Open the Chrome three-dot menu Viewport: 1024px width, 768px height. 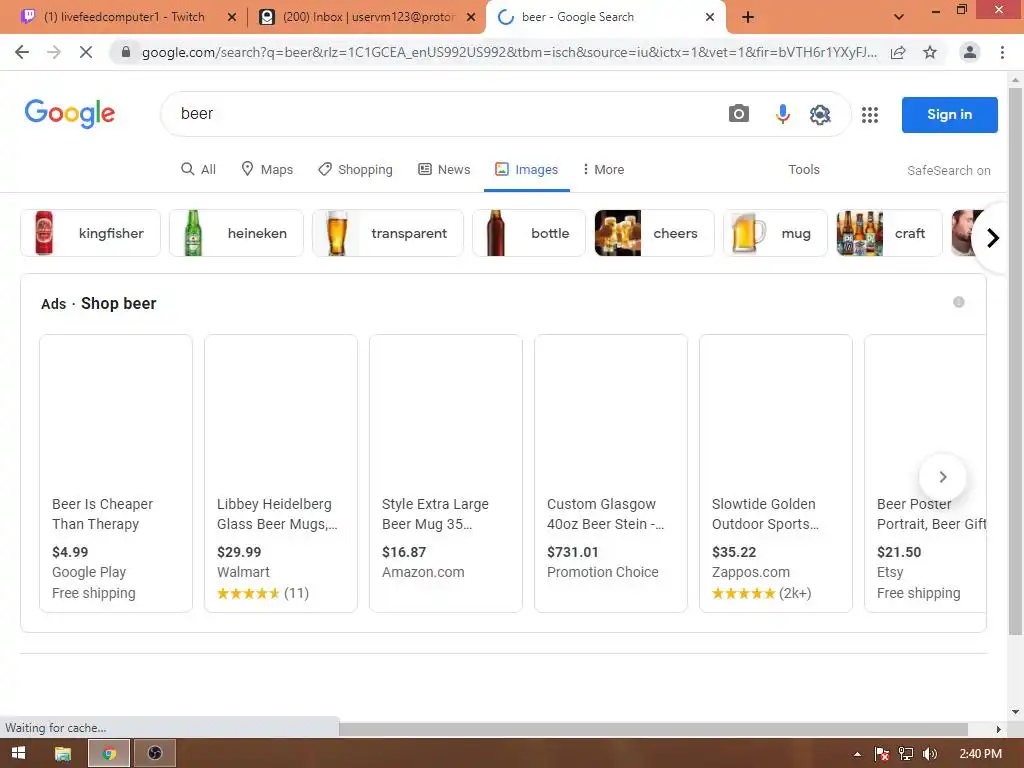point(1002,52)
